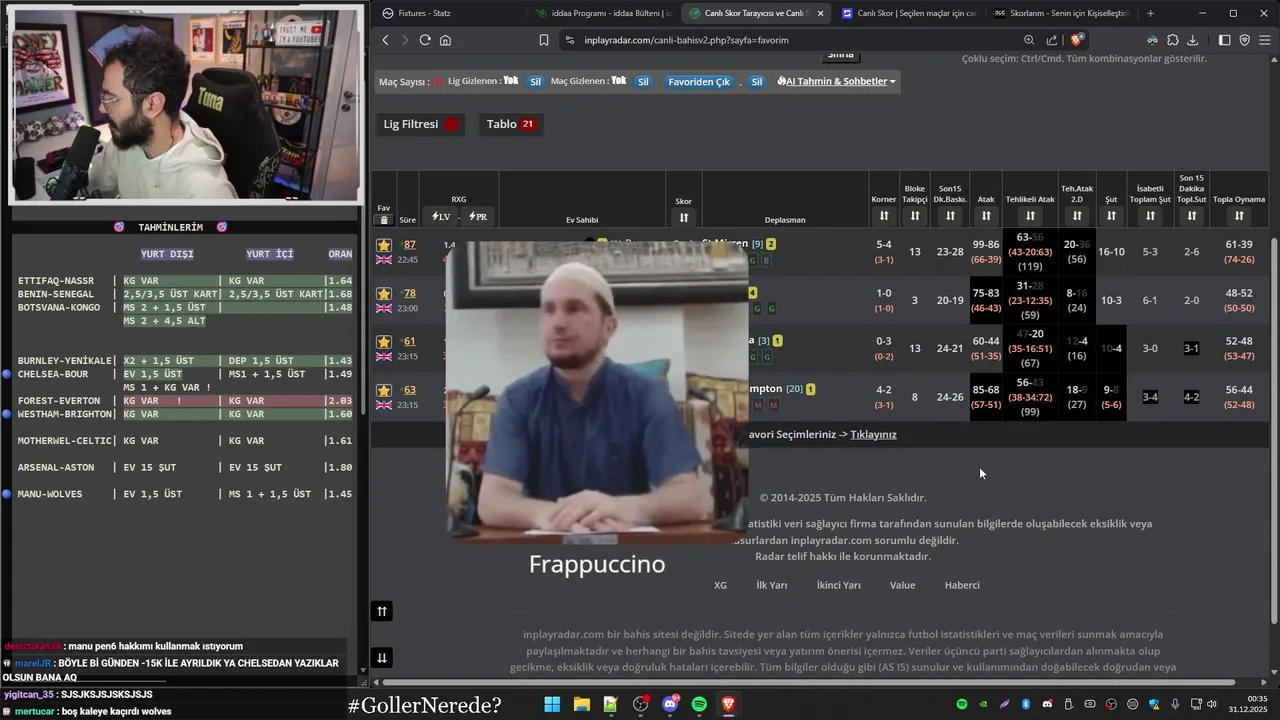The height and width of the screenshot is (720, 1280).
Task: Open a new browser tab
Action: tap(1150, 13)
